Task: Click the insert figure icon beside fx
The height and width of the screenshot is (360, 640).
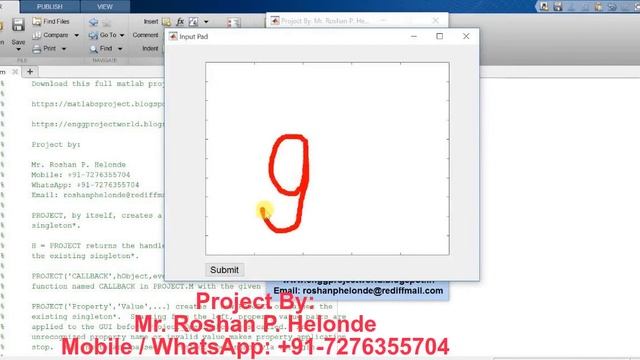Action: click(193, 22)
